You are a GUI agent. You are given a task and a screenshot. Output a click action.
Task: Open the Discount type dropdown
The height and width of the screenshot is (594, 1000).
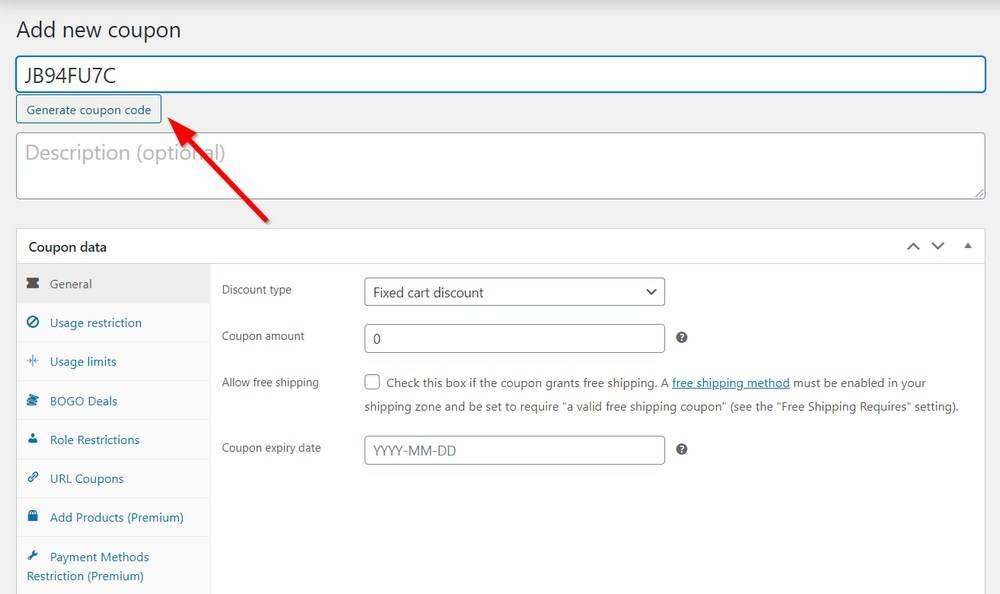coord(514,292)
